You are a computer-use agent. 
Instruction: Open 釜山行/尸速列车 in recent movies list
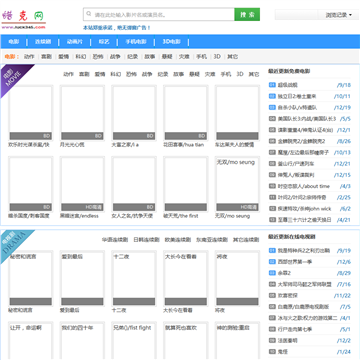point(296,164)
